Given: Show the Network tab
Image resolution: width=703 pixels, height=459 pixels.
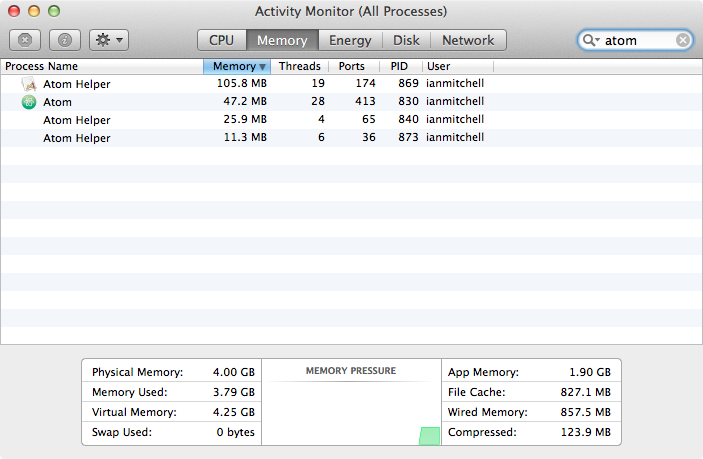Looking at the screenshot, I should (468, 40).
